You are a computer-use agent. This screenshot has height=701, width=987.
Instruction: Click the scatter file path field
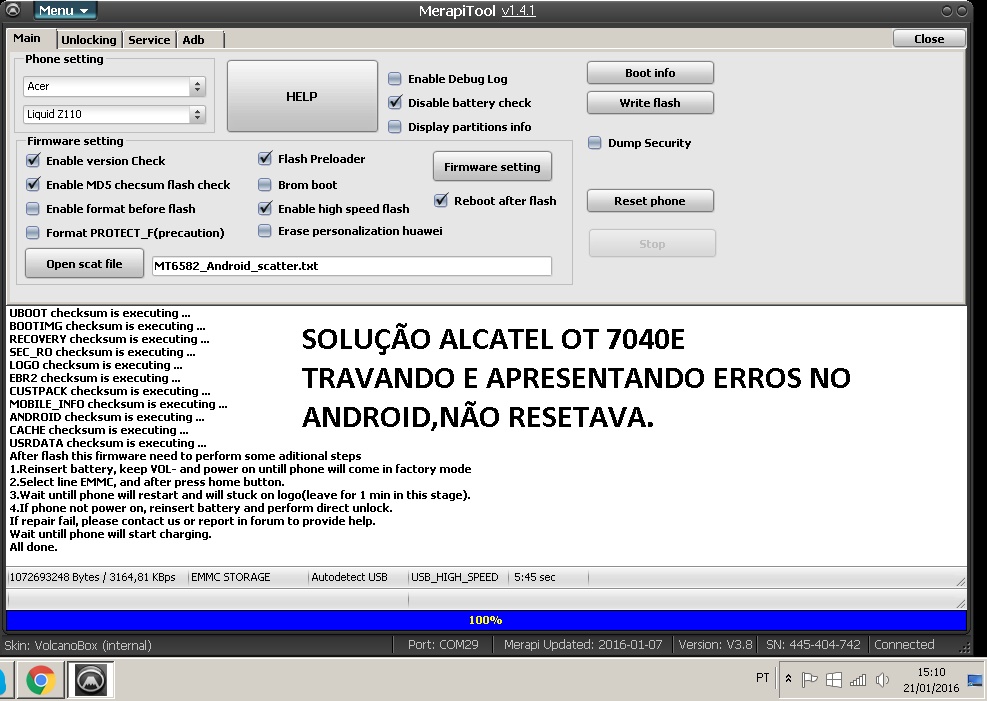[352, 266]
